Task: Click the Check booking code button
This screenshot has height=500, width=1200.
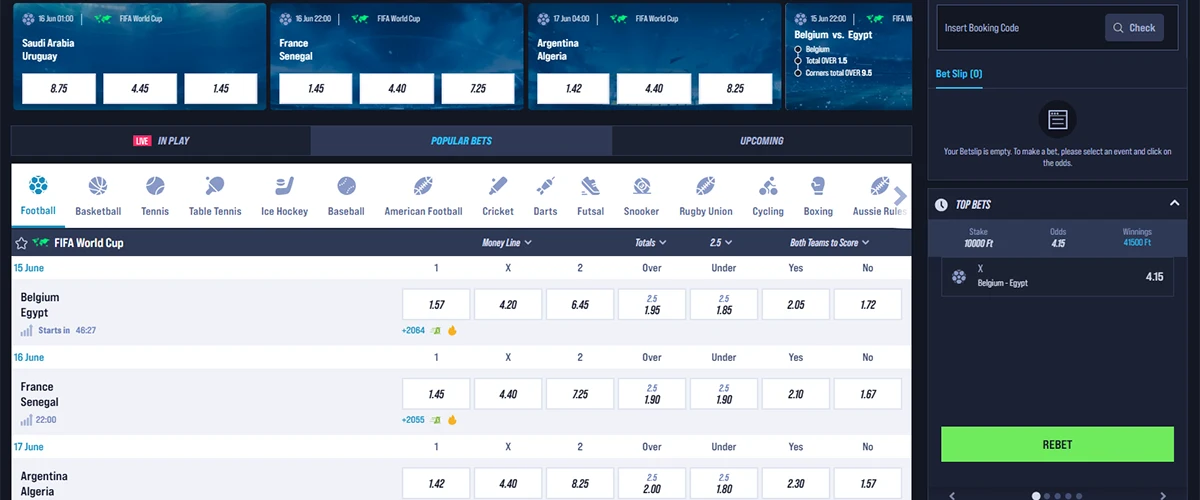Action: tap(1134, 28)
